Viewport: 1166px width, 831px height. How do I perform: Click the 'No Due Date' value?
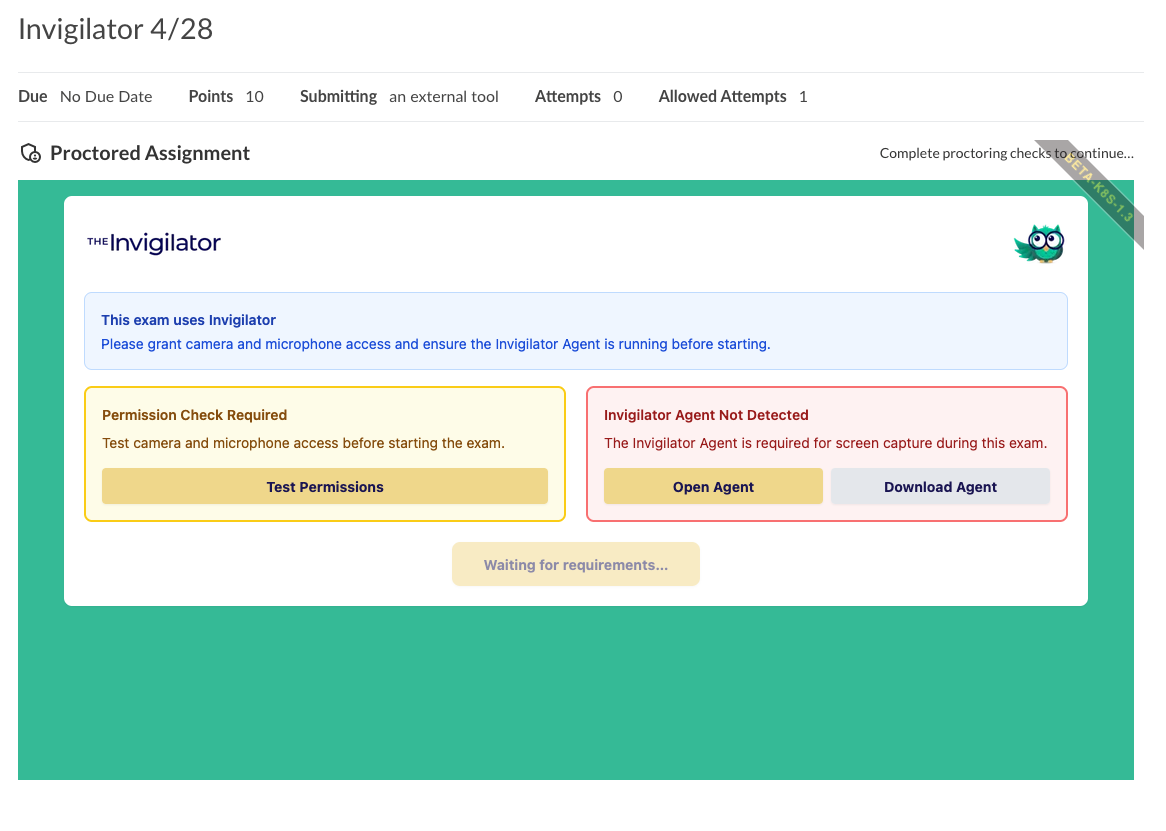point(106,97)
